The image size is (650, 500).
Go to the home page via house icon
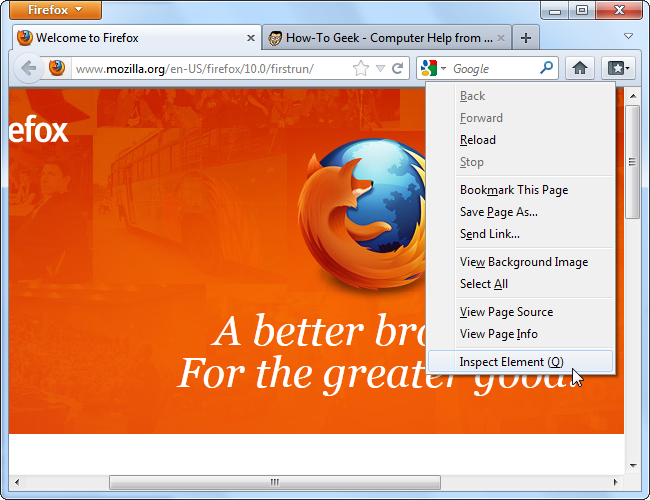click(578, 69)
